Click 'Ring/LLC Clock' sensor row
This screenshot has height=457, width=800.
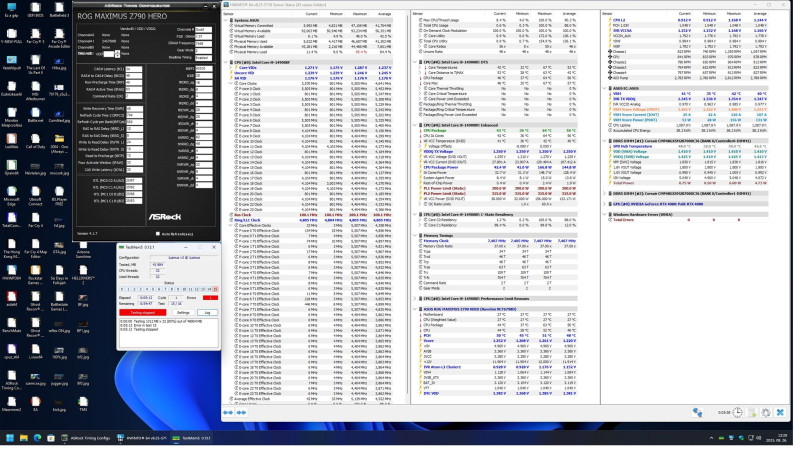click(309, 220)
